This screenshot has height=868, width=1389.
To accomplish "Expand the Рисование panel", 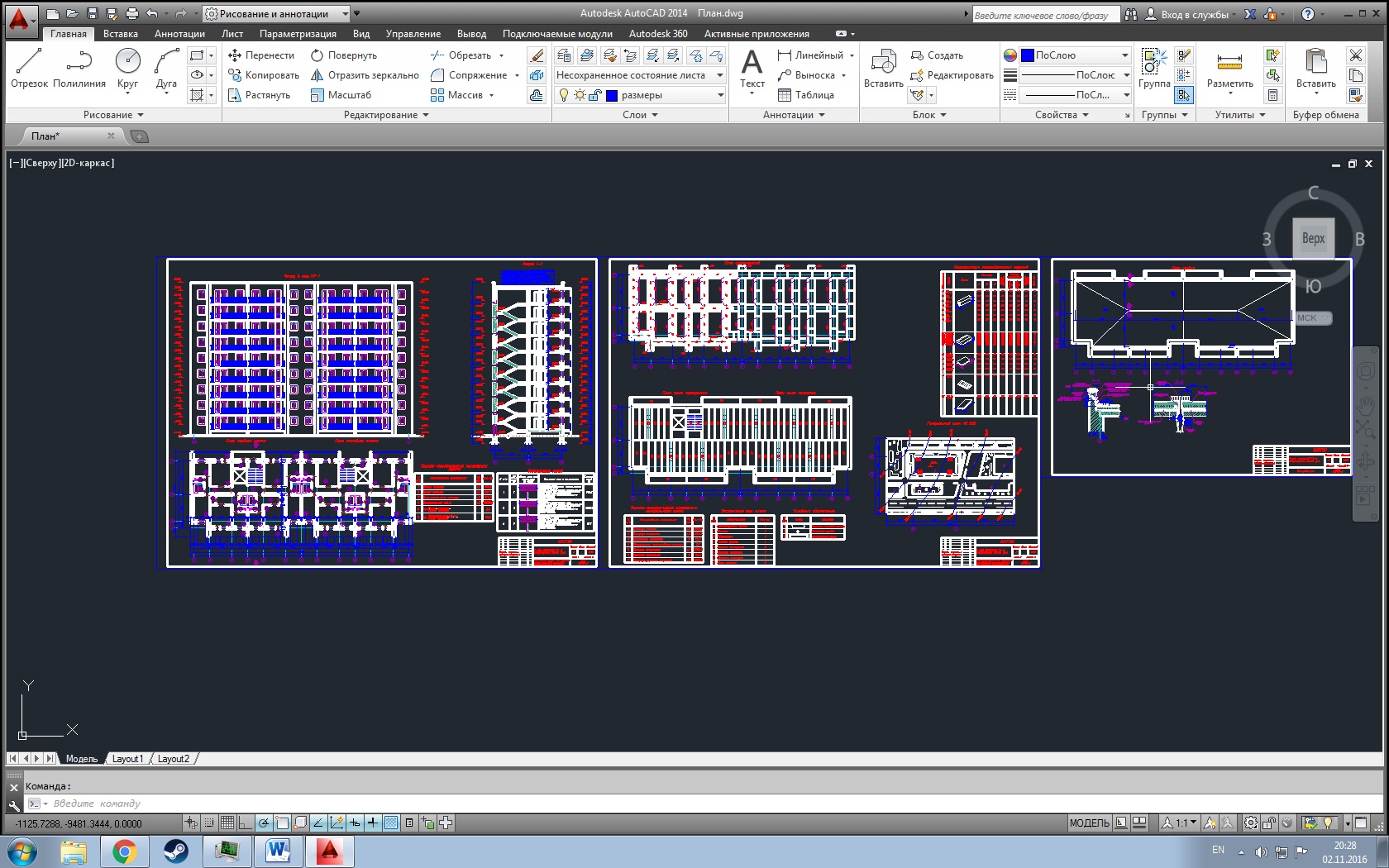I will tap(113, 115).
